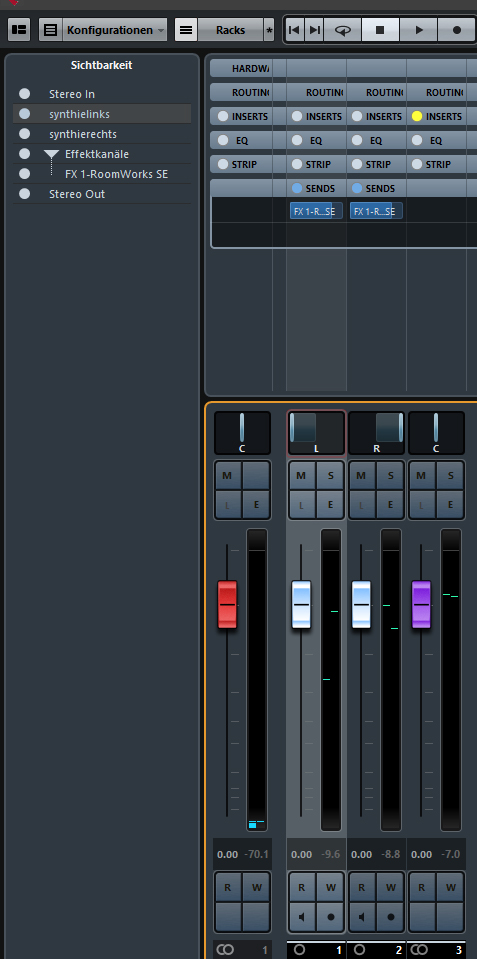The height and width of the screenshot is (959, 477).
Task: Open the Racks selection menu
Action: tap(230, 29)
